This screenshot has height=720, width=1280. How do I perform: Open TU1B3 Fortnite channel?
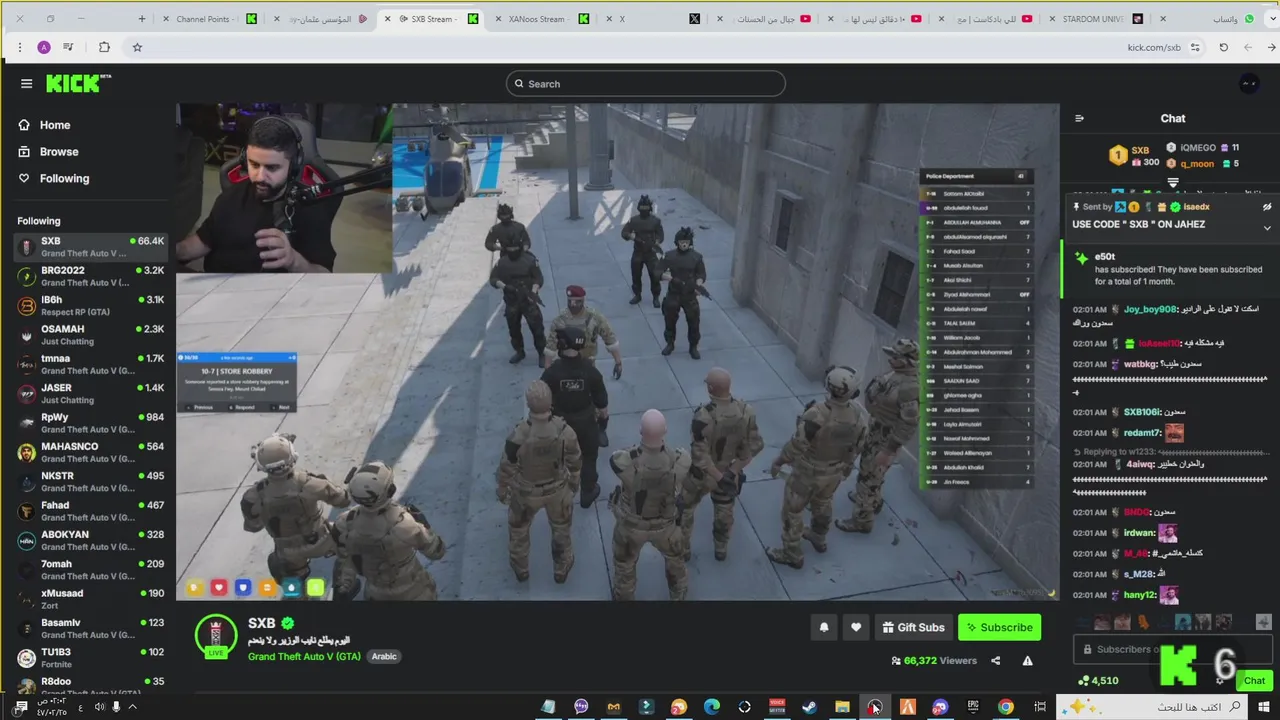coord(90,657)
